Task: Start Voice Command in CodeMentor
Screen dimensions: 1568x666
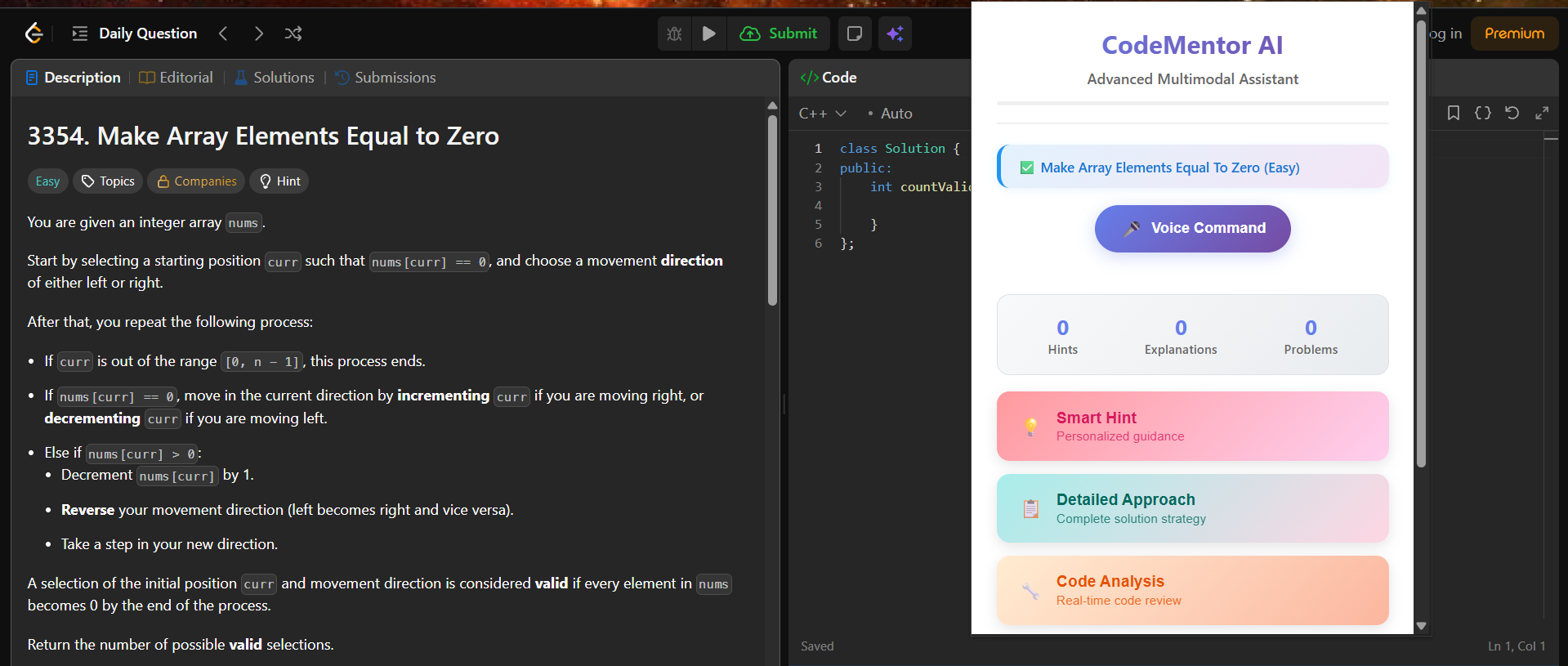Action: tap(1193, 229)
